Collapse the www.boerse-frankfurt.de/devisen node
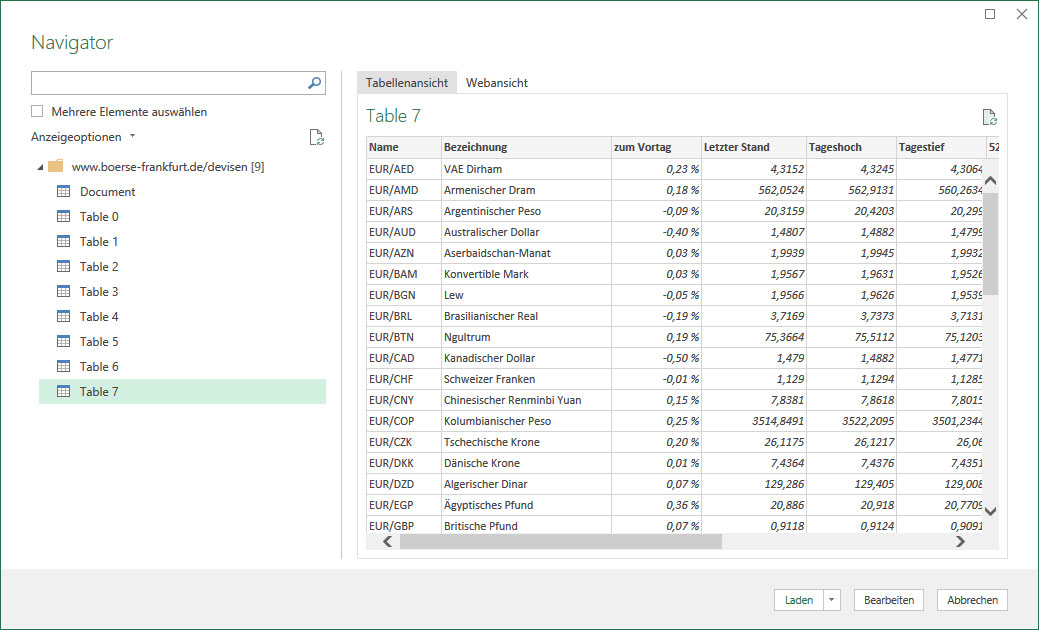Image resolution: width=1039 pixels, height=630 pixels. [39, 167]
